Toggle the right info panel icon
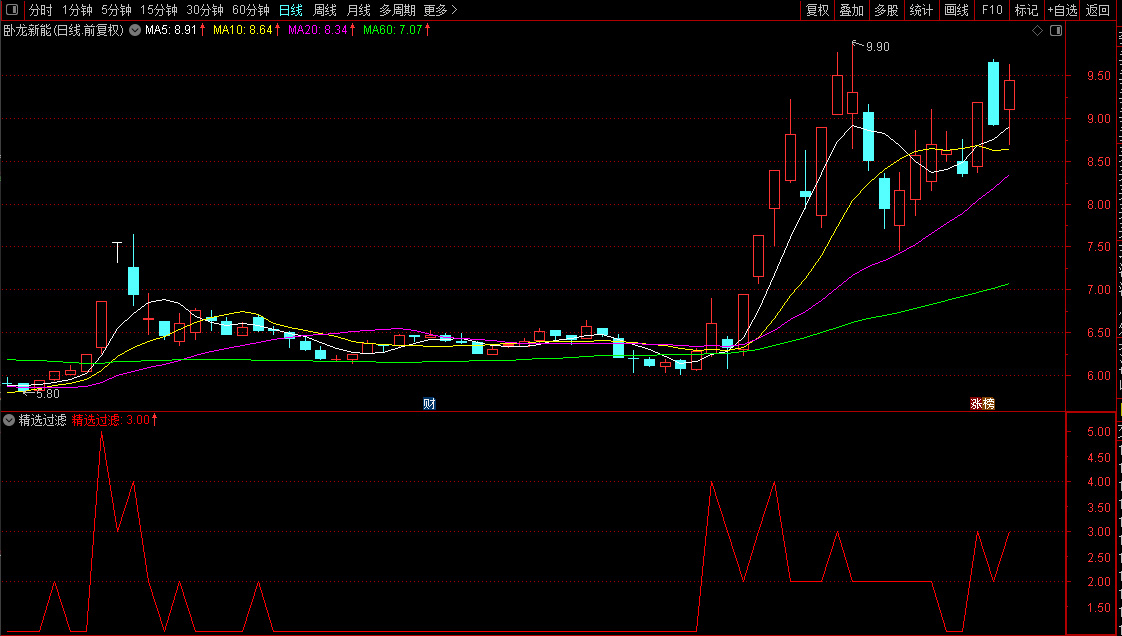Screen dimensions: 1122x636 pyautogui.click(x=1055, y=31)
